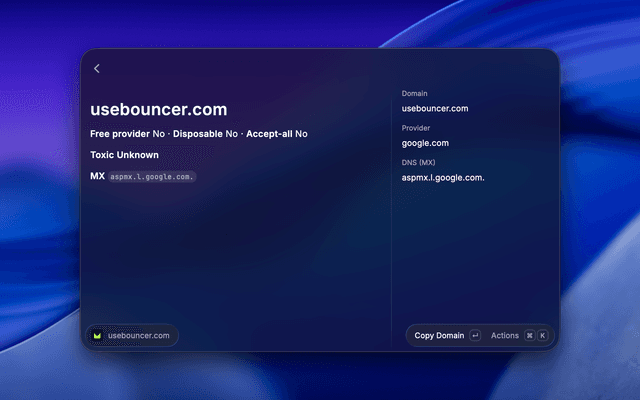Go back using the left chevron

(97, 69)
